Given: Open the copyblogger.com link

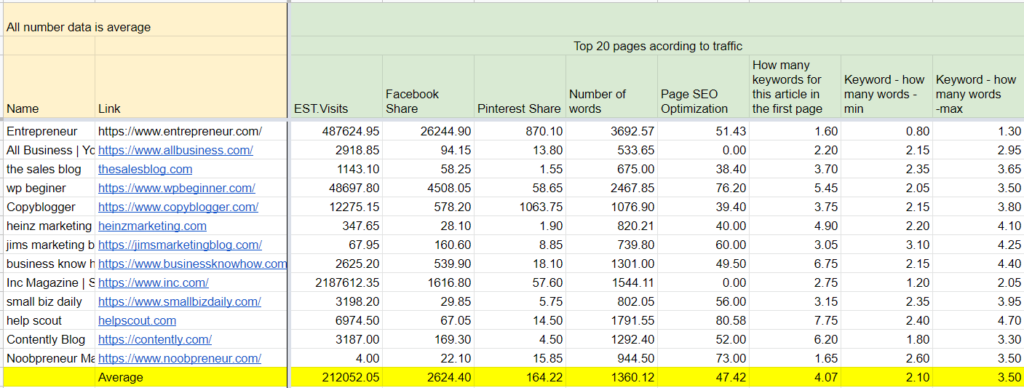Looking at the screenshot, I should tap(178, 207).
